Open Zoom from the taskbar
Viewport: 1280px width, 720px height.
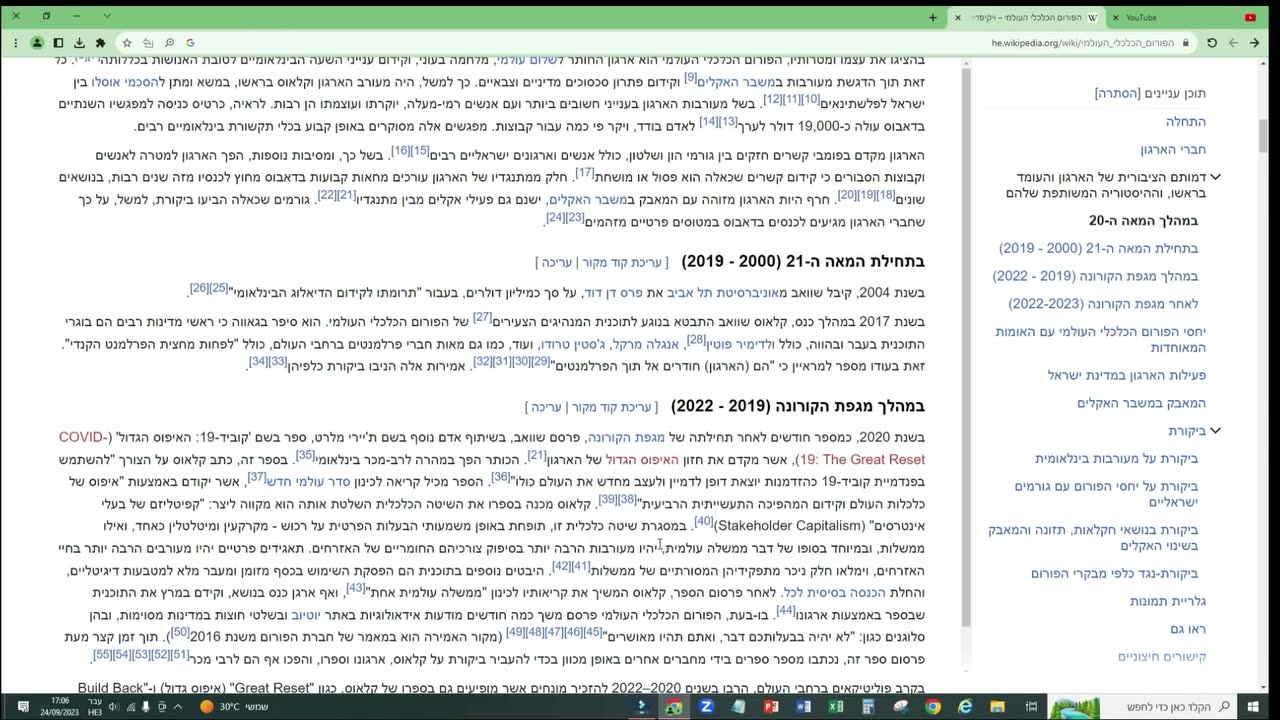tap(706, 707)
